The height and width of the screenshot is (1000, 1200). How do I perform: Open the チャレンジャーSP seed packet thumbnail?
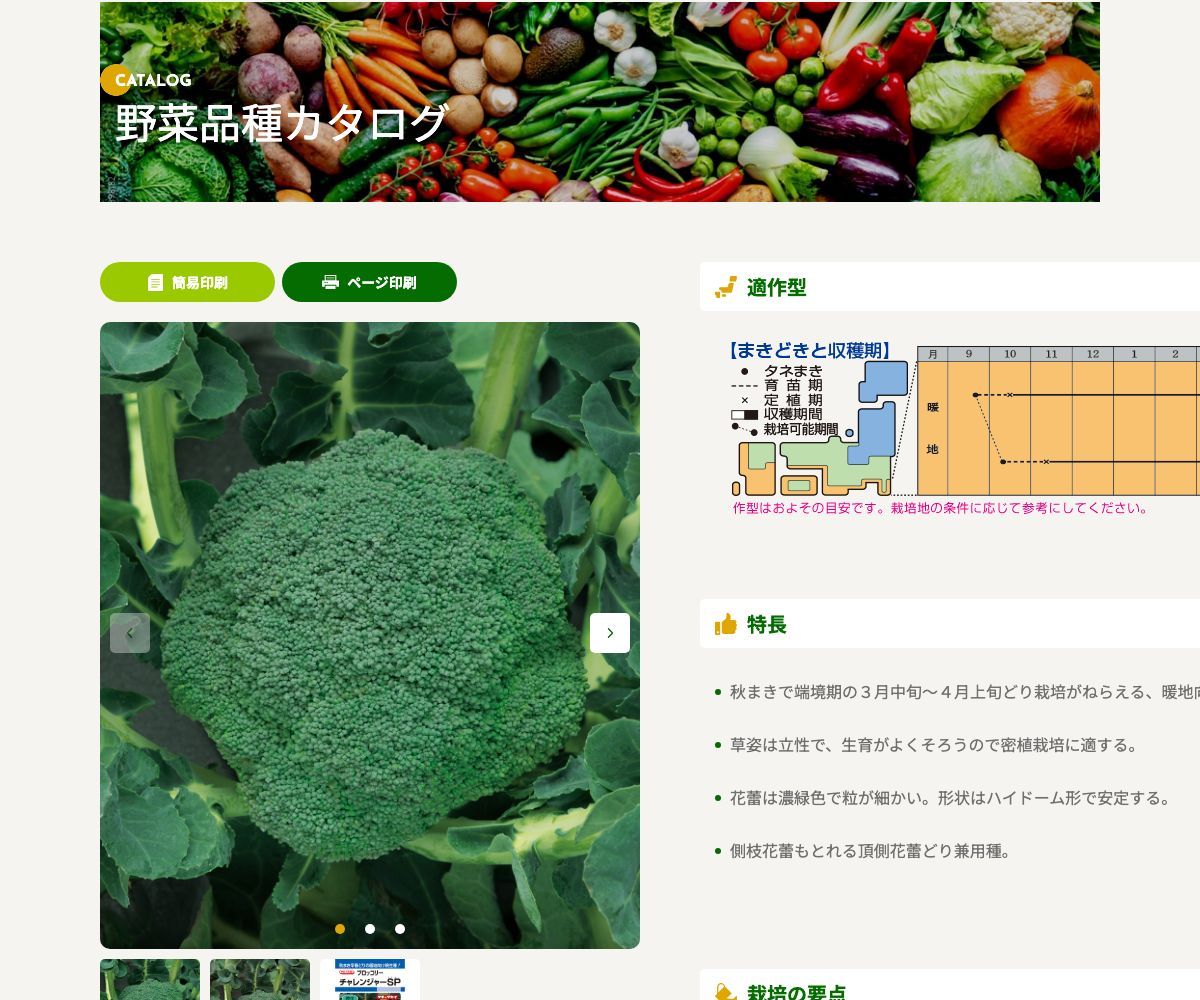pos(370,980)
